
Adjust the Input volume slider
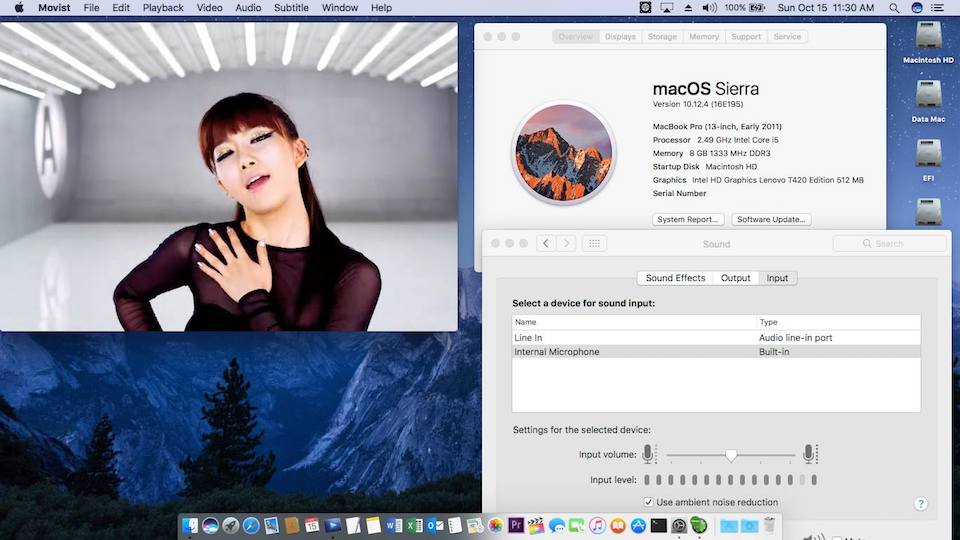(x=730, y=455)
